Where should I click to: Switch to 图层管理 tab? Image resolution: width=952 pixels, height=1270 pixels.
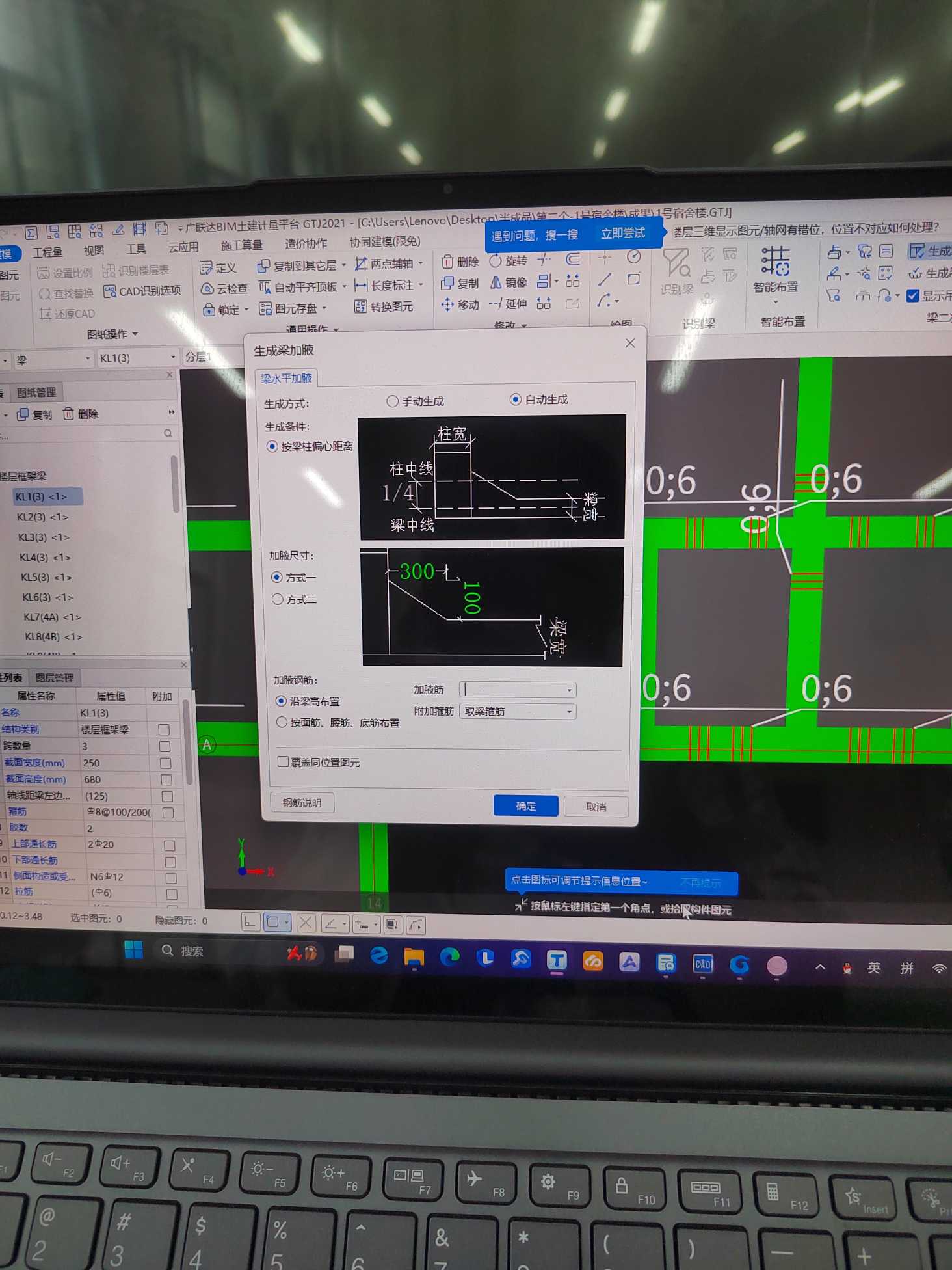pyautogui.click(x=55, y=678)
